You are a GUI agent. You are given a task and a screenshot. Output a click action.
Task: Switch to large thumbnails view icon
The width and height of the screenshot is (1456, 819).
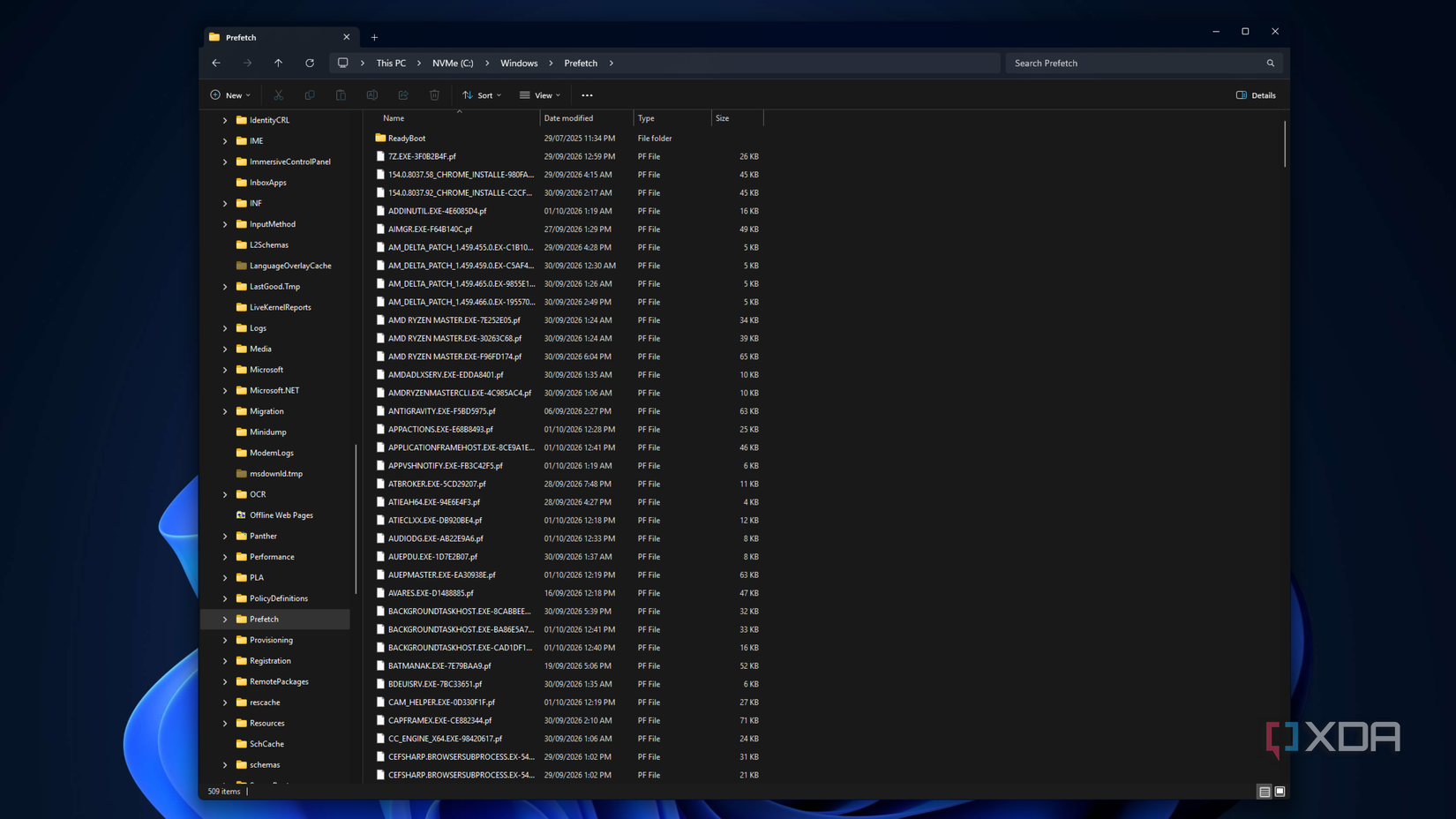1280,792
